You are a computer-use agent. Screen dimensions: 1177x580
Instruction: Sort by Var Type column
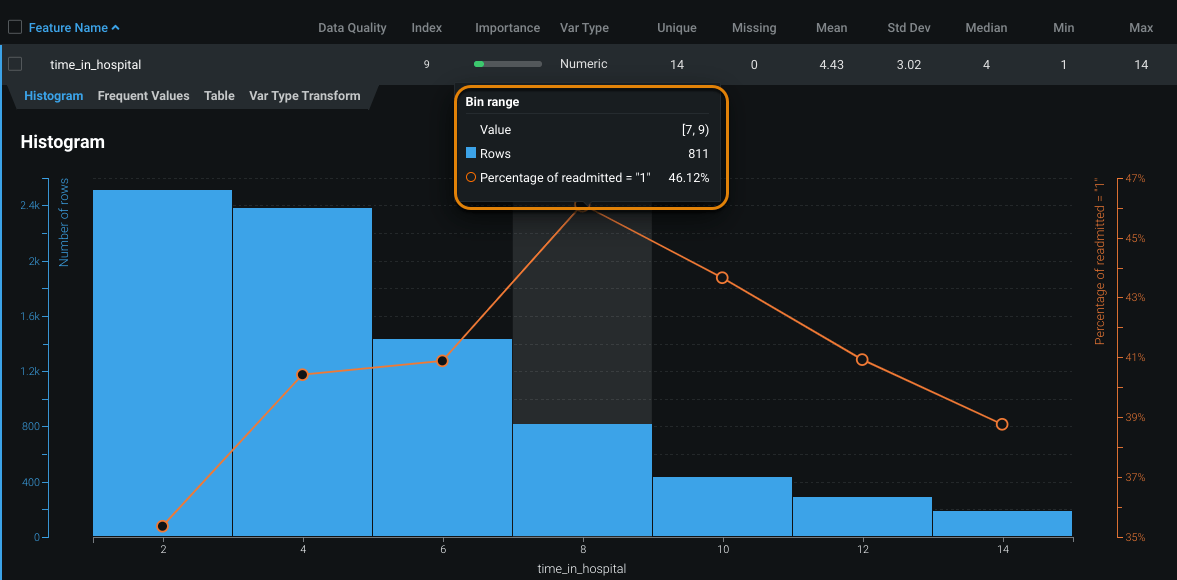click(x=584, y=28)
